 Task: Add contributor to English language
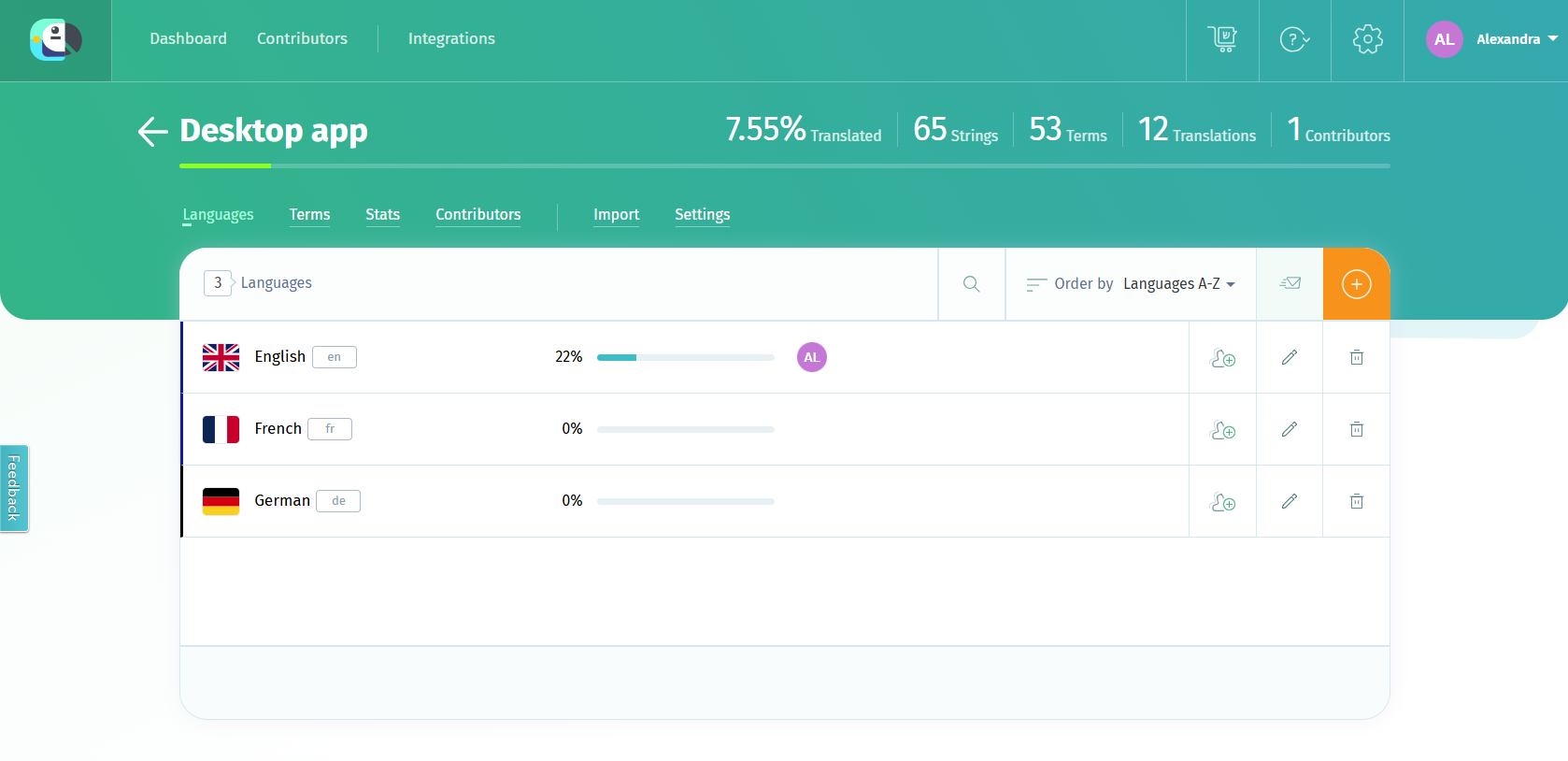[x=1222, y=357]
